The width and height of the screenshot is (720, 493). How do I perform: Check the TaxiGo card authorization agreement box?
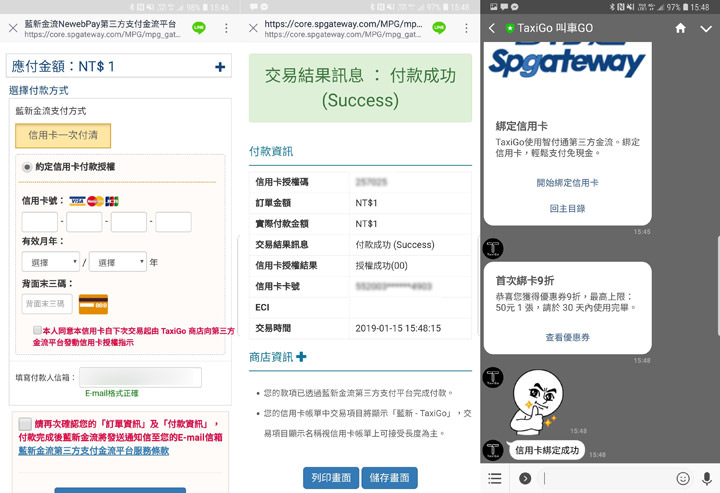(x=37, y=330)
